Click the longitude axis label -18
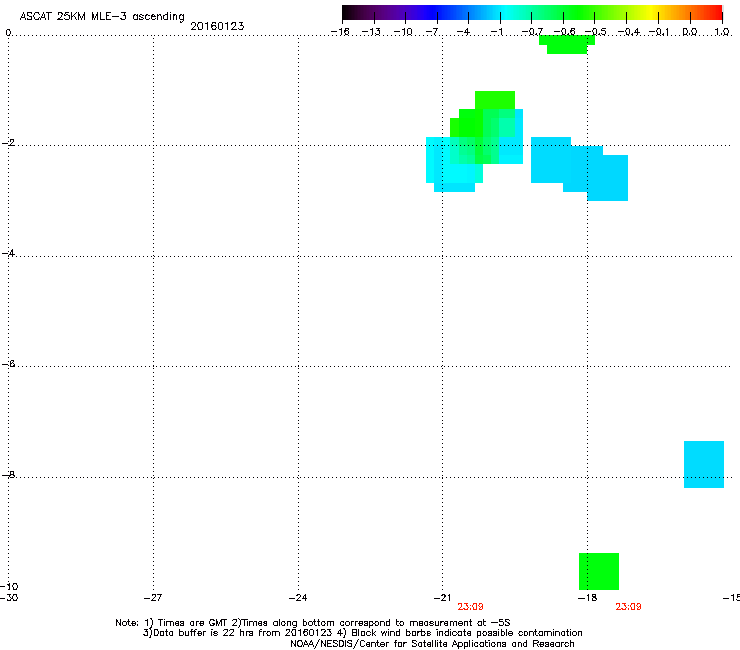740x650 pixels. (588, 598)
